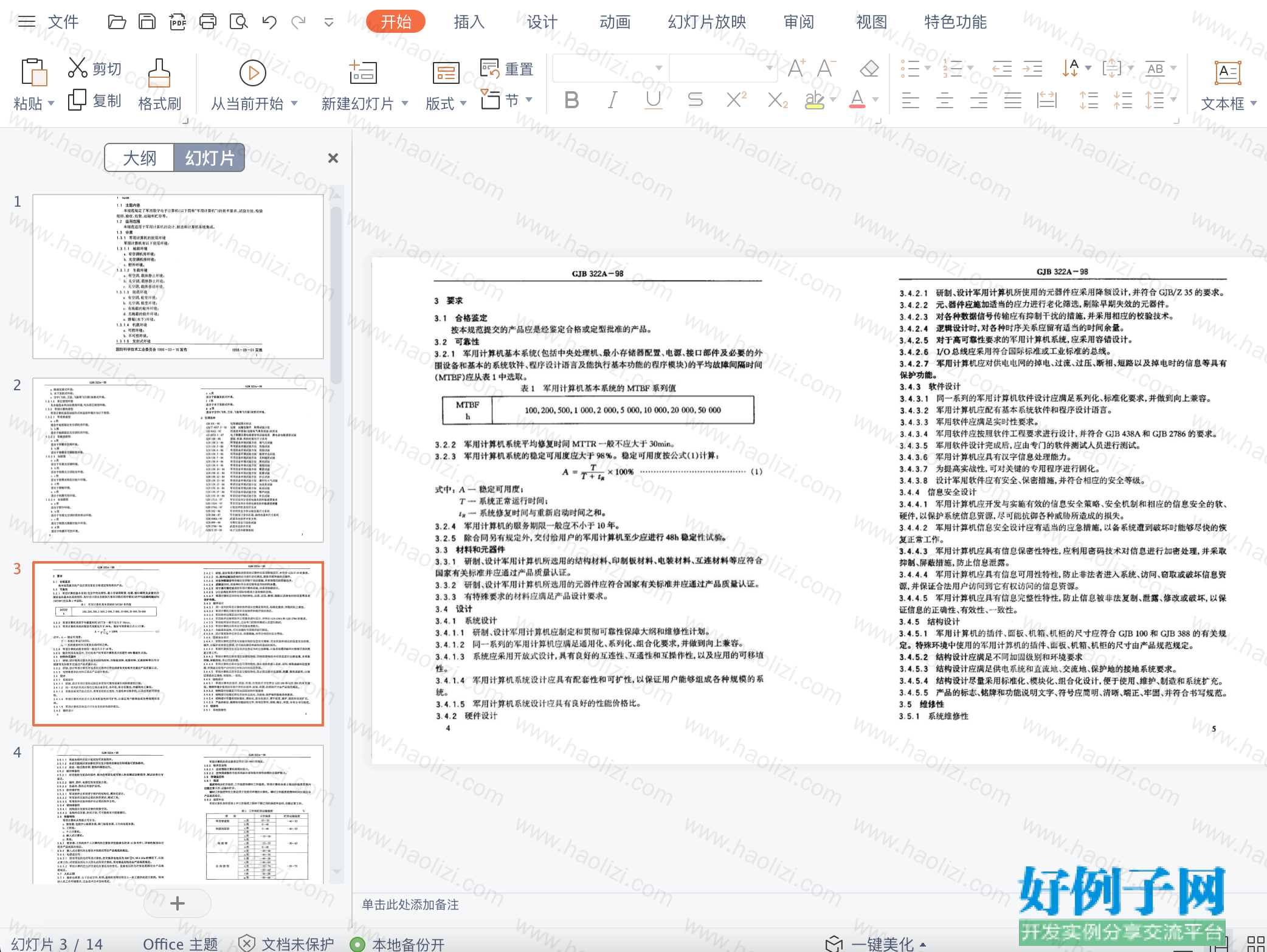Decrease font size with the A- icon

pyautogui.click(x=826, y=68)
